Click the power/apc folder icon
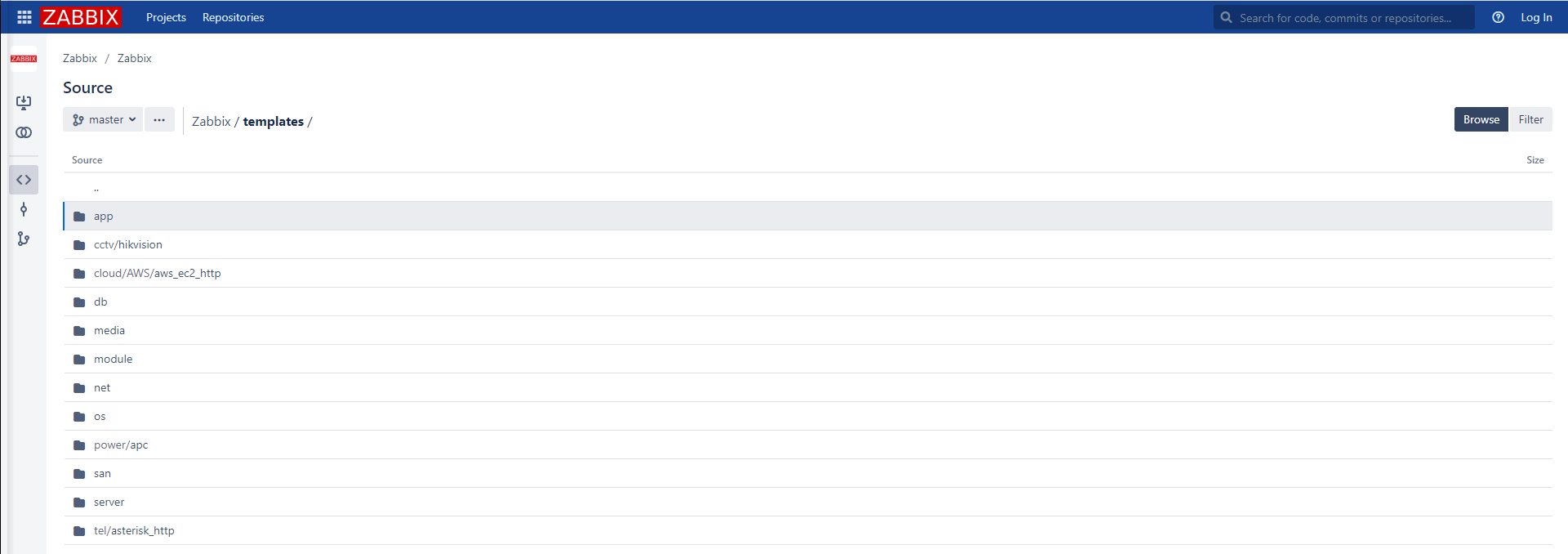This screenshot has width=1568, height=554. click(79, 445)
